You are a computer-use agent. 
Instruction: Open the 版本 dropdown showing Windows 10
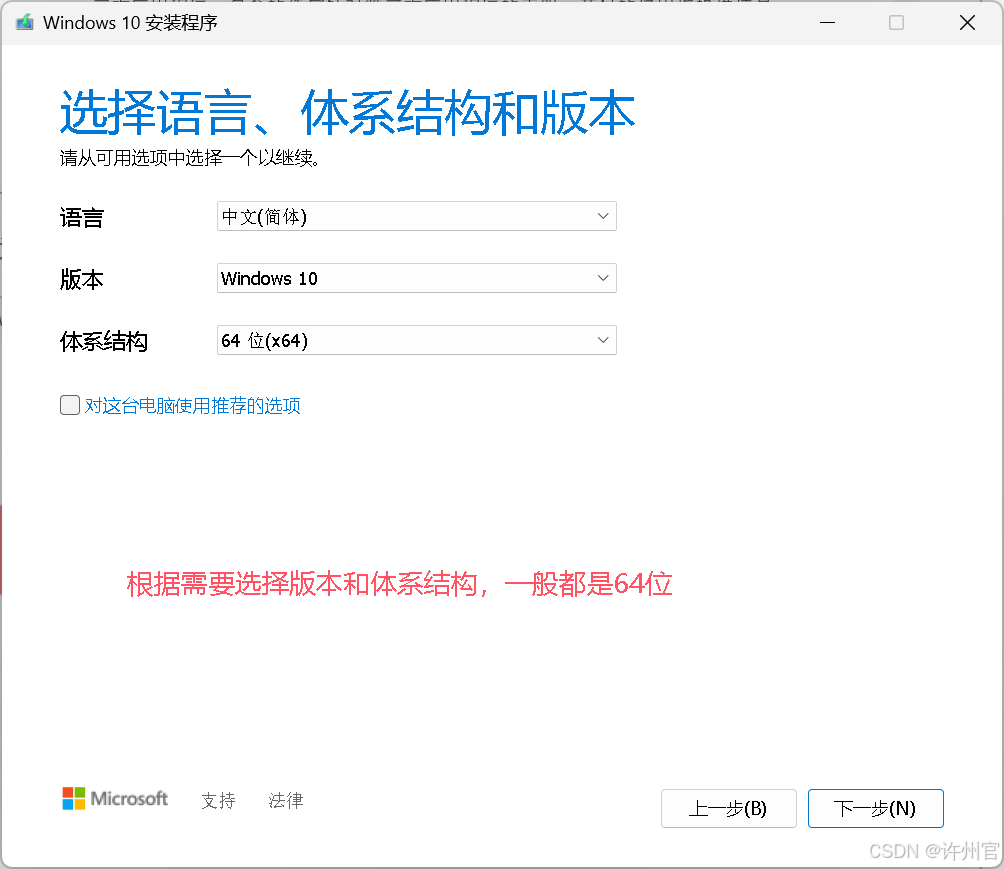pos(417,278)
